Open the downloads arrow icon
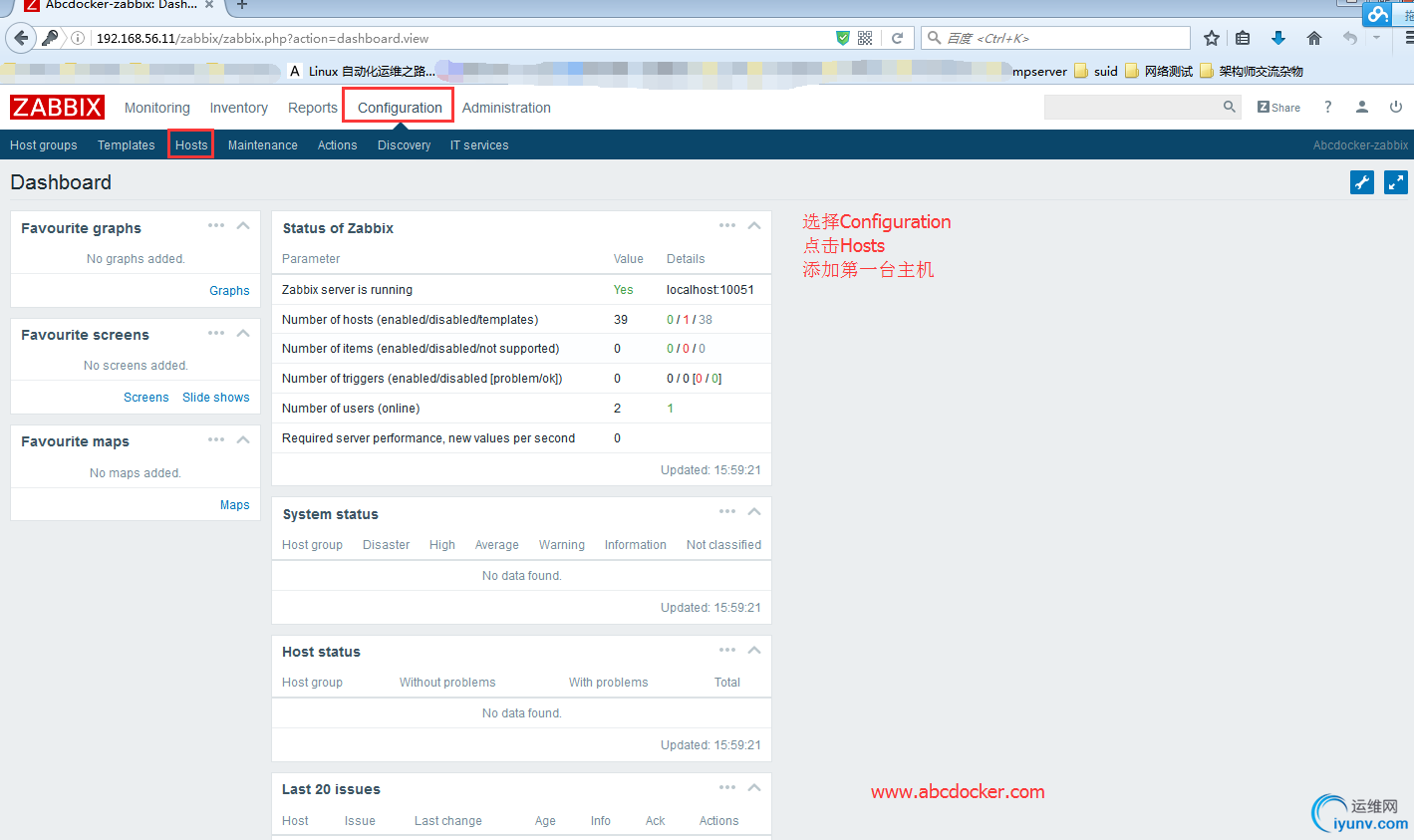1414x840 pixels. tap(1277, 38)
